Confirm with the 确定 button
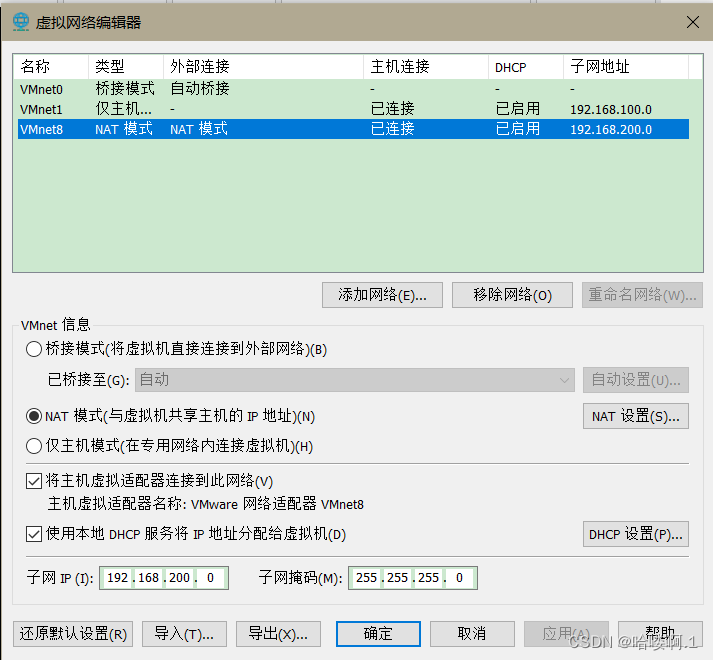The width and height of the screenshot is (713, 660). (378, 634)
